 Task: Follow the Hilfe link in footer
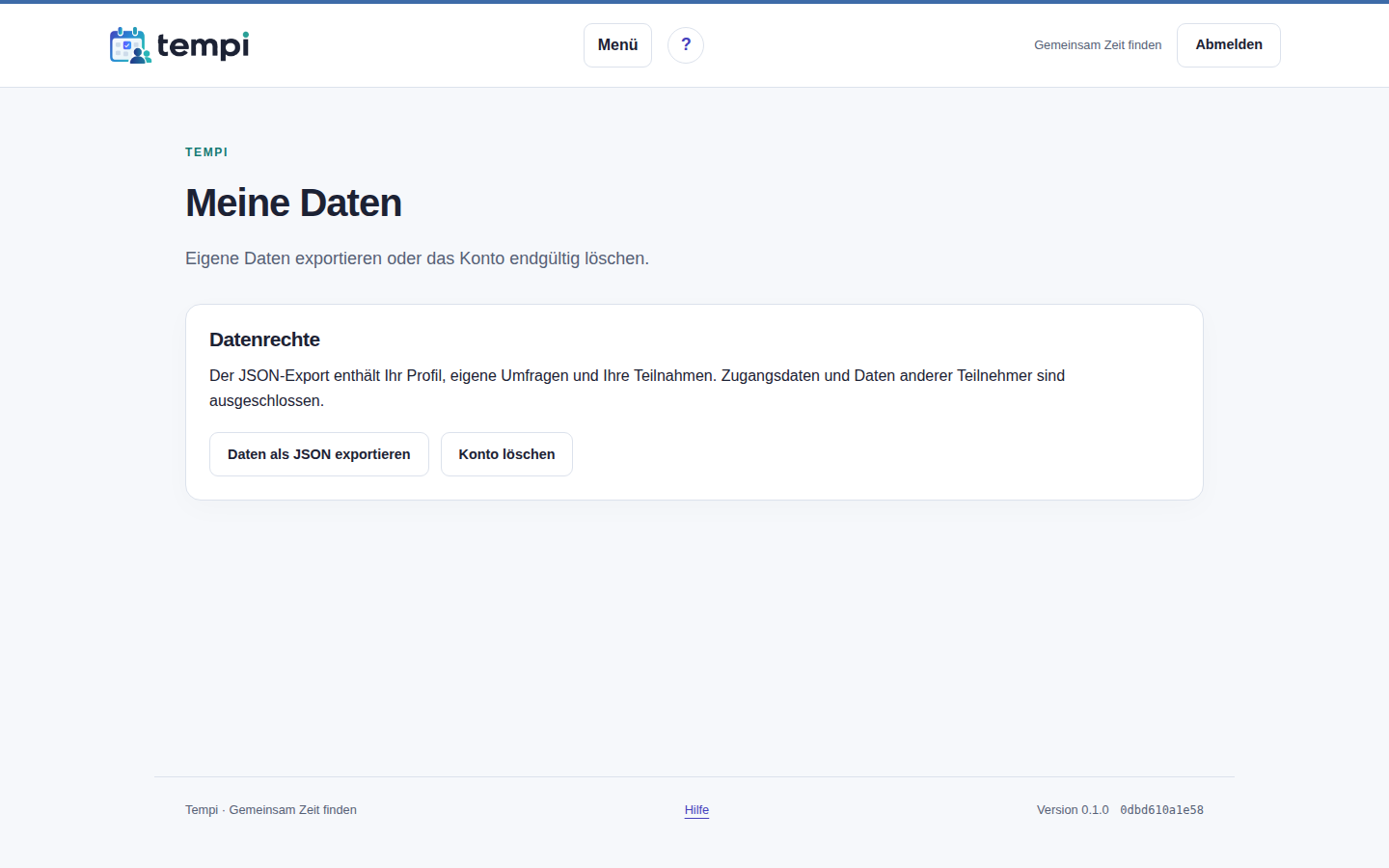696,810
